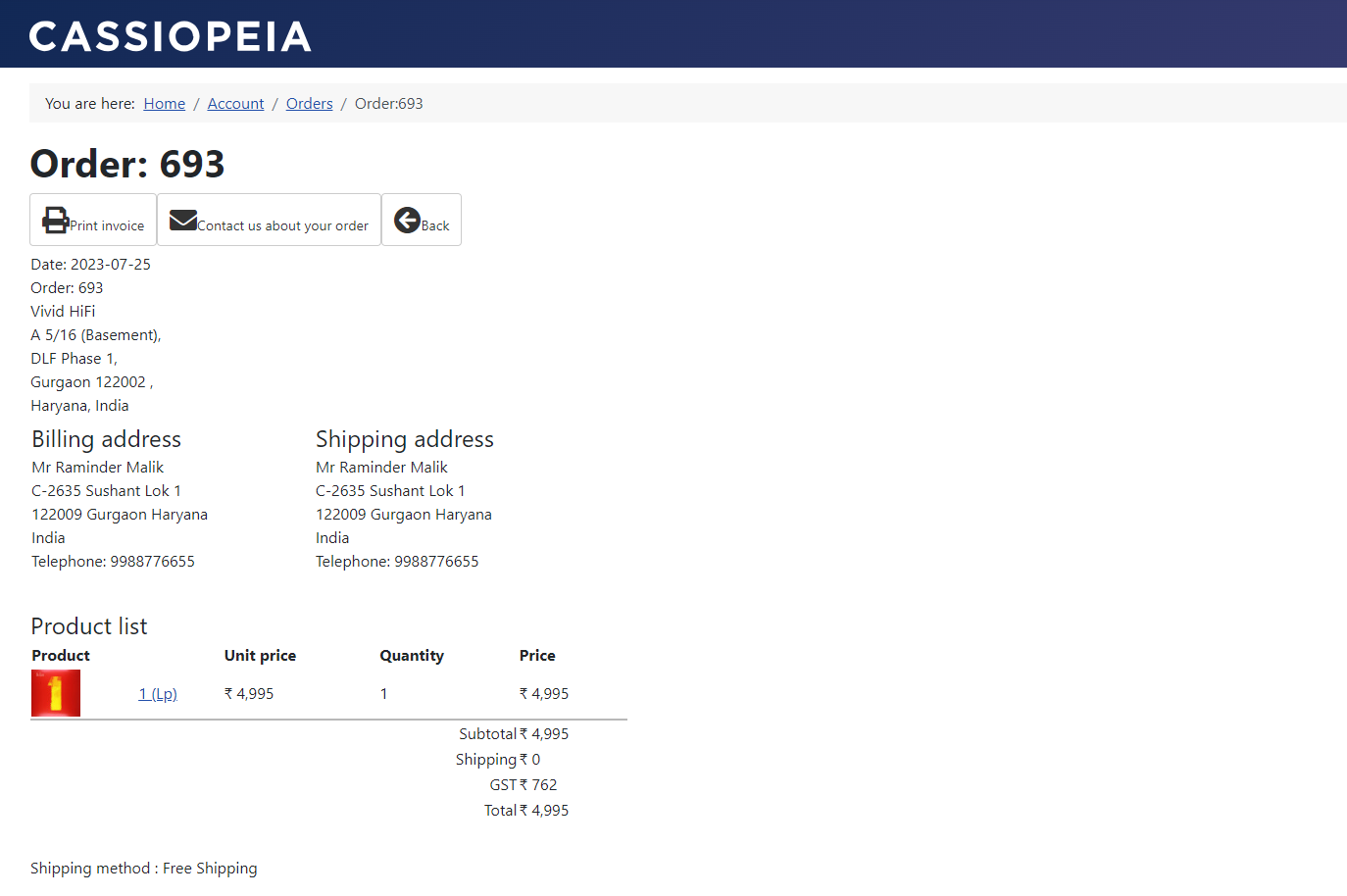Click the "Product list" heading

(89, 626)
